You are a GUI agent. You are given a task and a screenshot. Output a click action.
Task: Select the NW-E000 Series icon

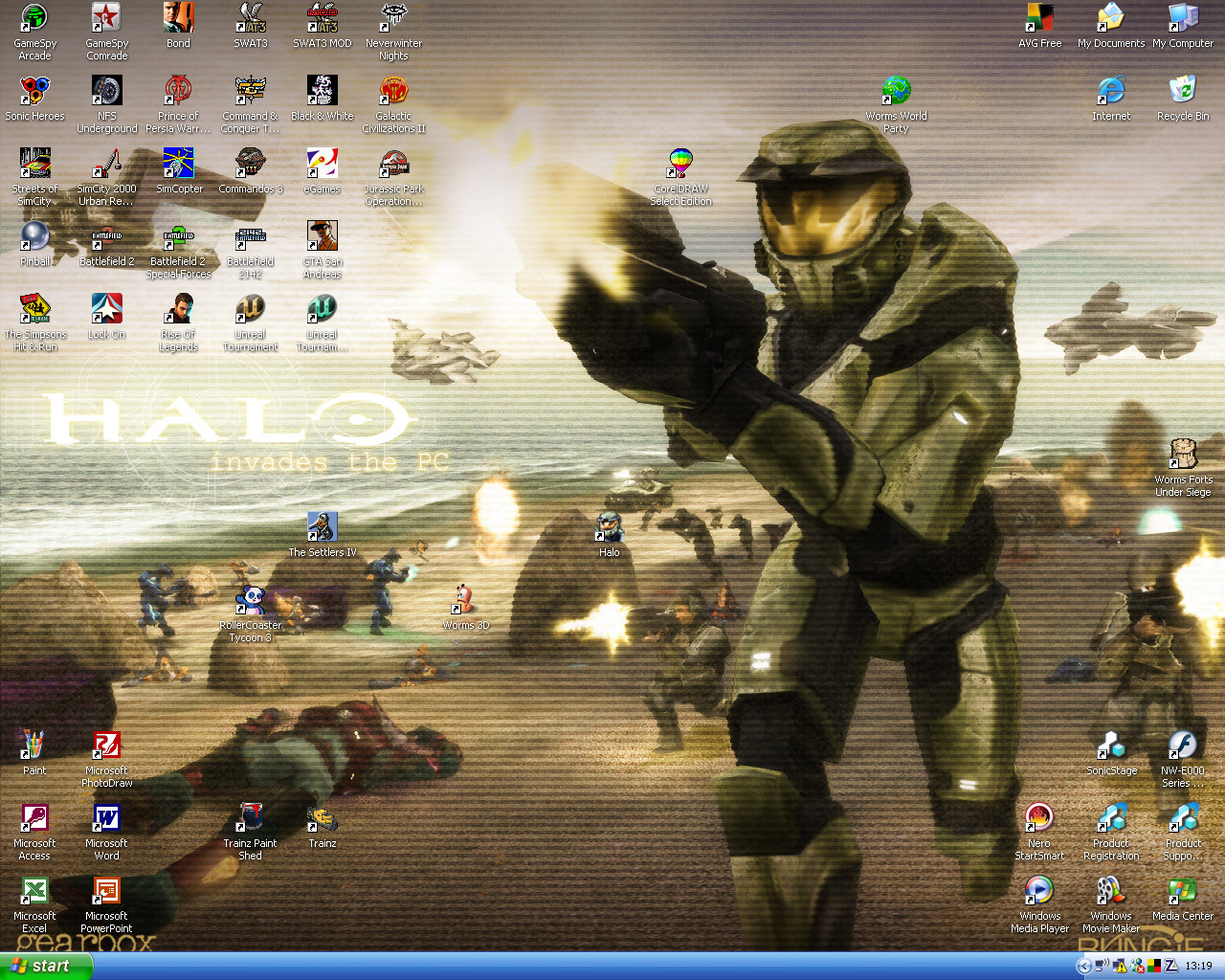(x=1183, y=759)
